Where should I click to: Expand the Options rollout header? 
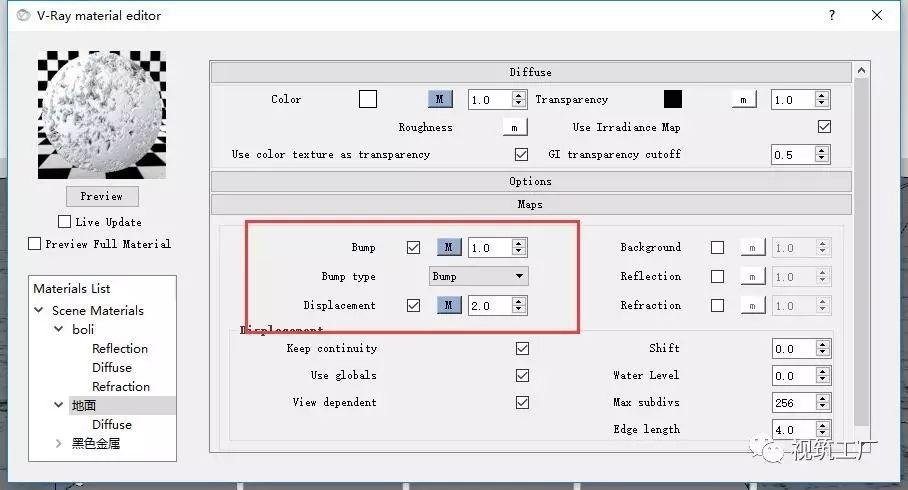pyautogui.click(x=530, y=181)
